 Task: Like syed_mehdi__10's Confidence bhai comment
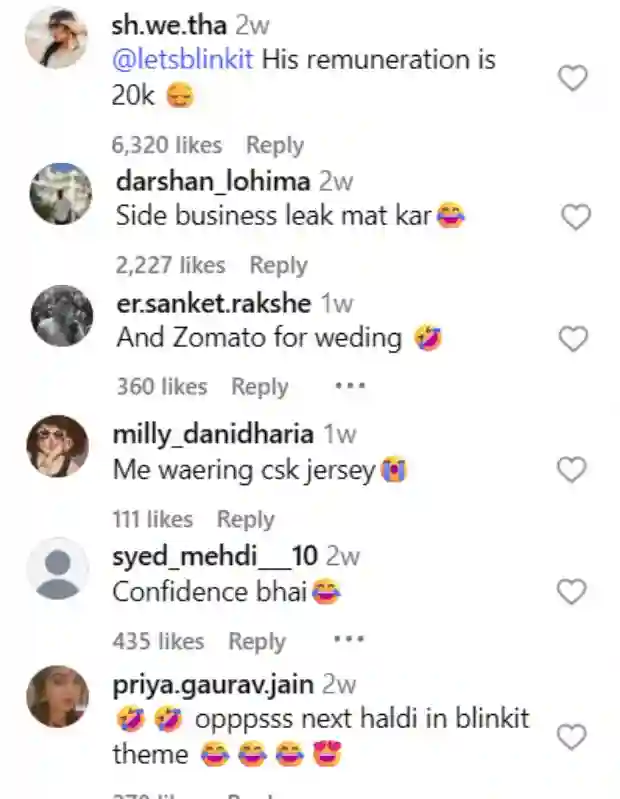pyautogui.click(x=571, y=592)
